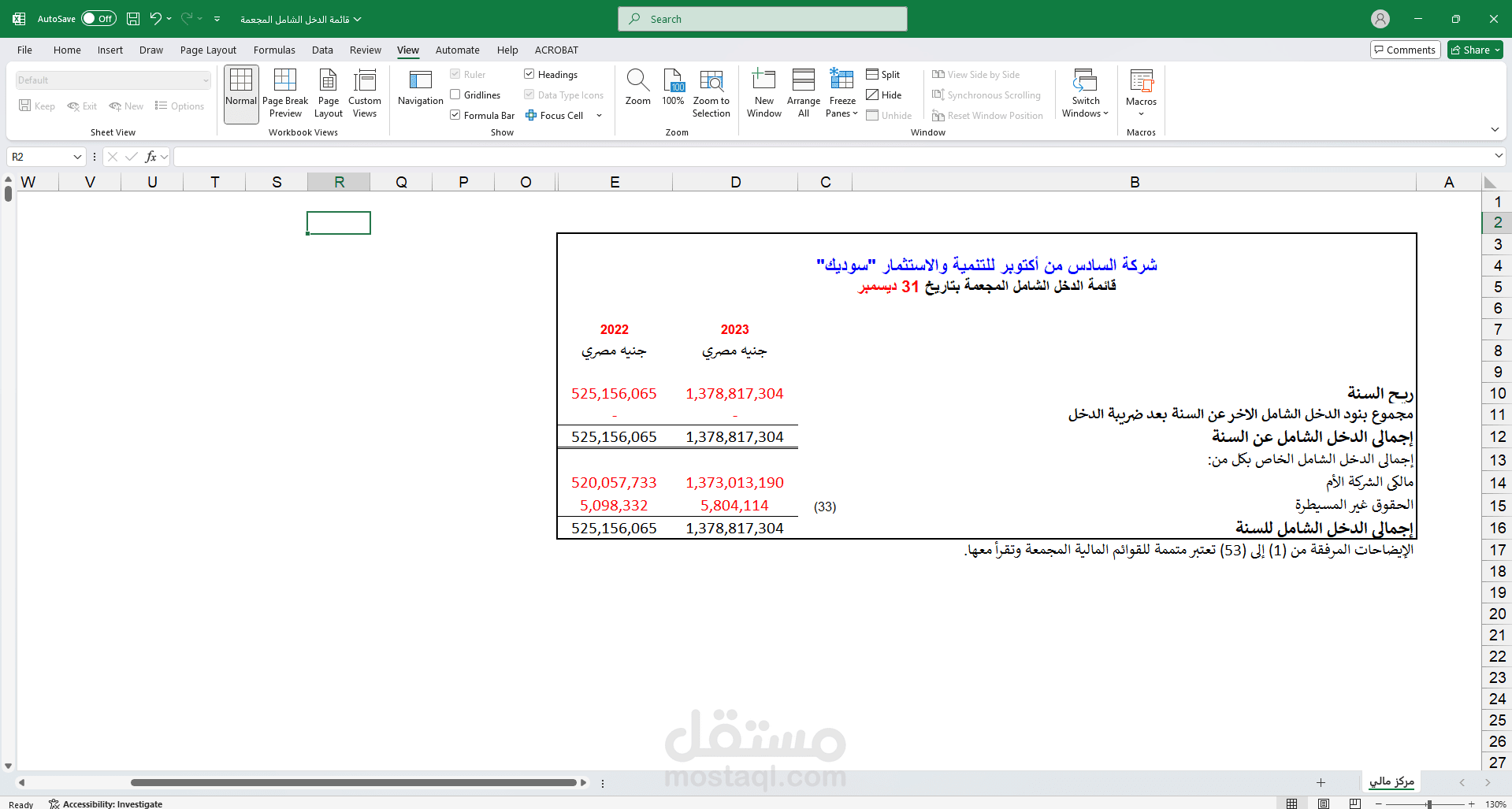Viewport: 1512px width, 809px height.
Task: Select column R header
Action: [339, 182]
